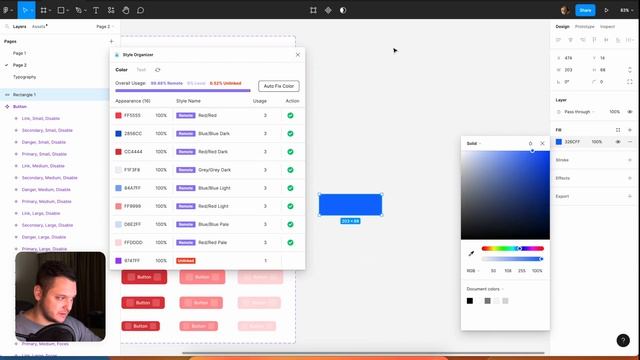This screenshot has width=640, height=360.
Task: Add an effect with plus icon
Action: click(629, 178)
